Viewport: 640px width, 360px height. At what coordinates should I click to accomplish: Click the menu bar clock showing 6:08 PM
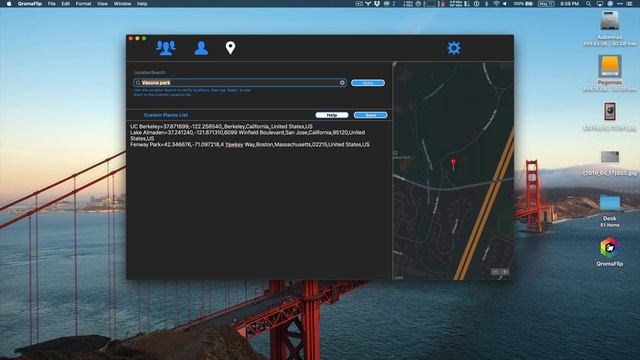[x=569, y=4]
